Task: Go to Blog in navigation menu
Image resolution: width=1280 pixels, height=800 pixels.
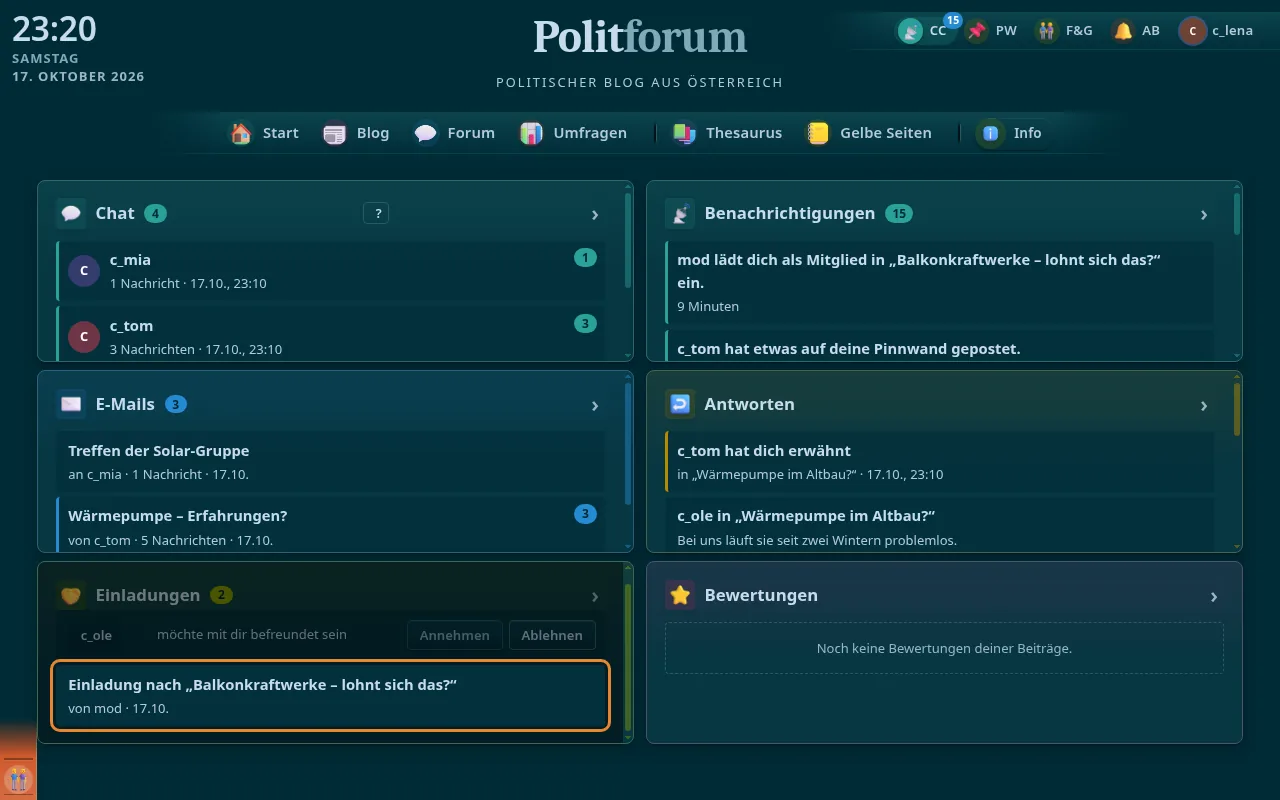Action: pos(356,133)
